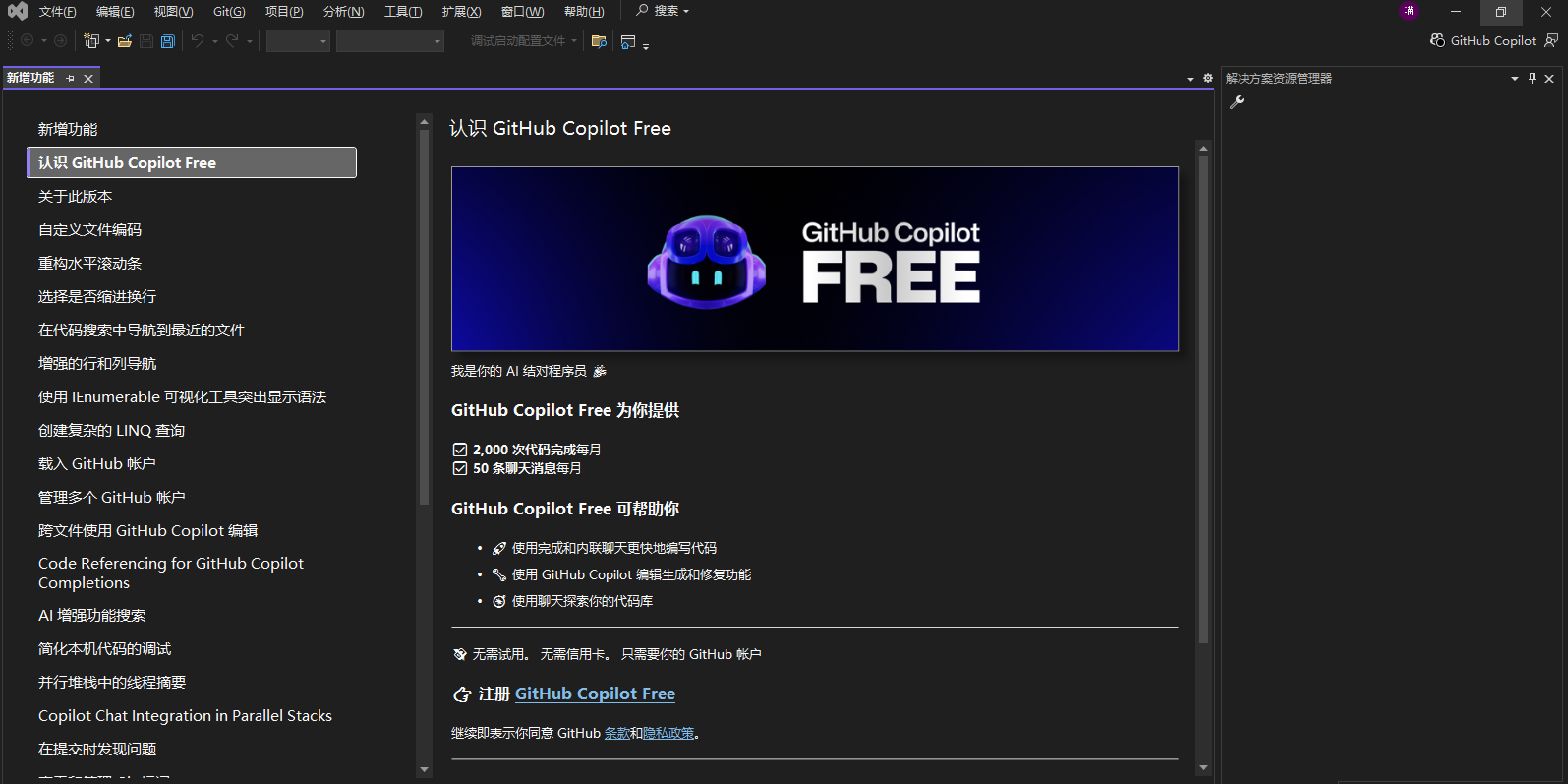Open the backward navigation history dropdown

click(44, 41)
